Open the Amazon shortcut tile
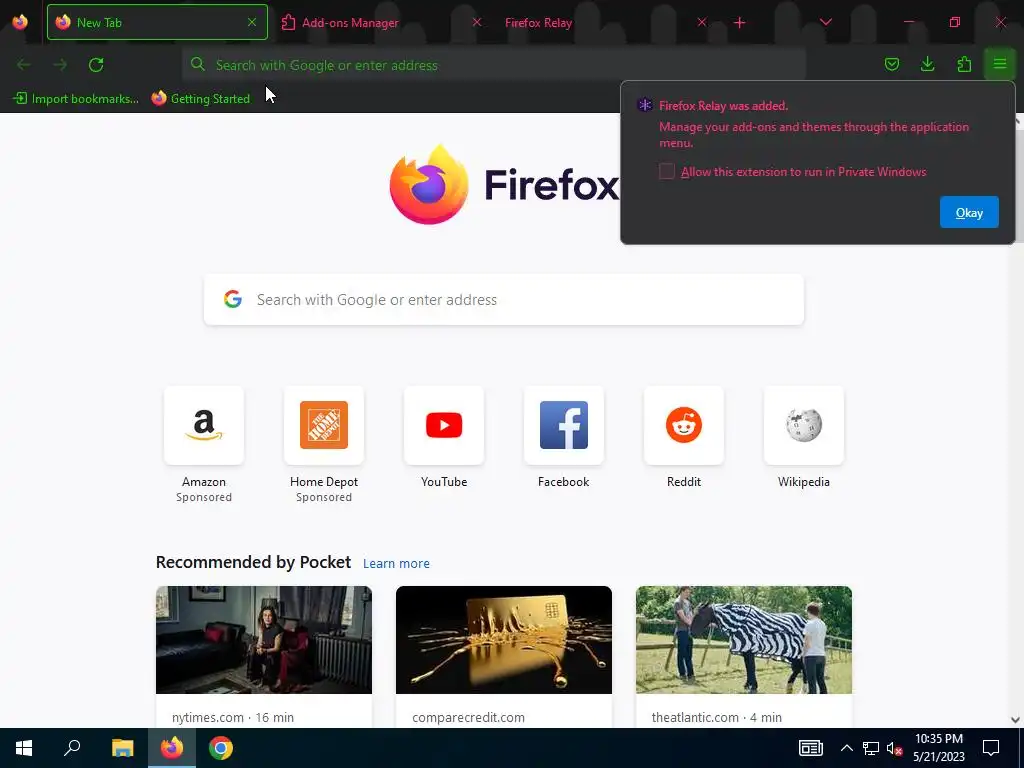The width and height of the screenshot is (1024, 768). 204,425
